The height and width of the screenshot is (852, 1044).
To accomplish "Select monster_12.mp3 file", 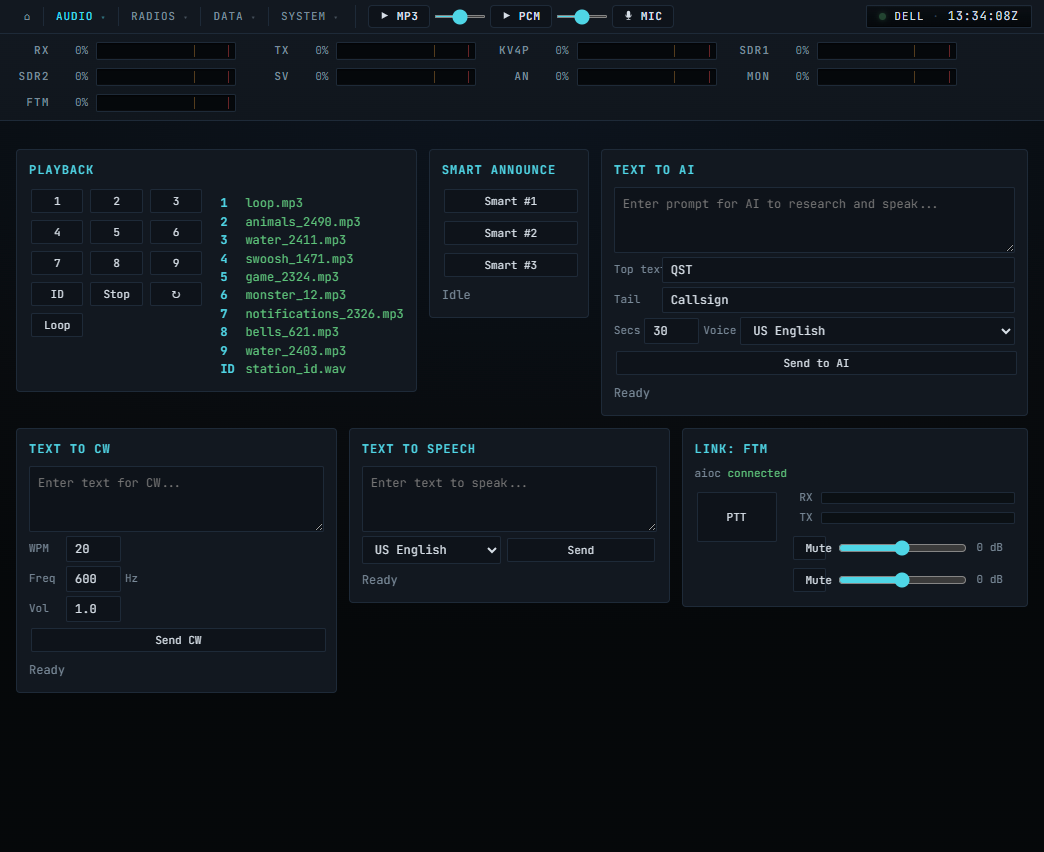I will (296, 295).
